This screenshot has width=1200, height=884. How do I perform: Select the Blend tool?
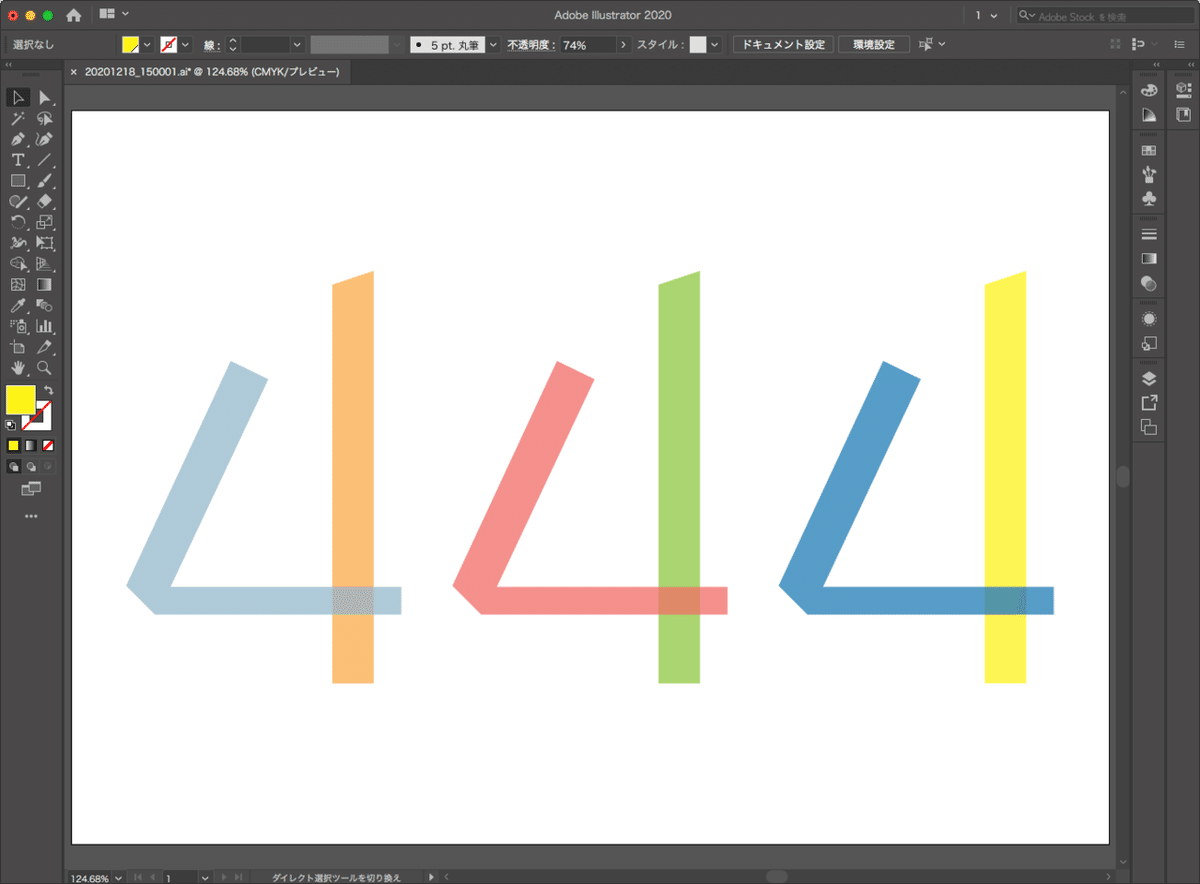(x=45, y=305)
